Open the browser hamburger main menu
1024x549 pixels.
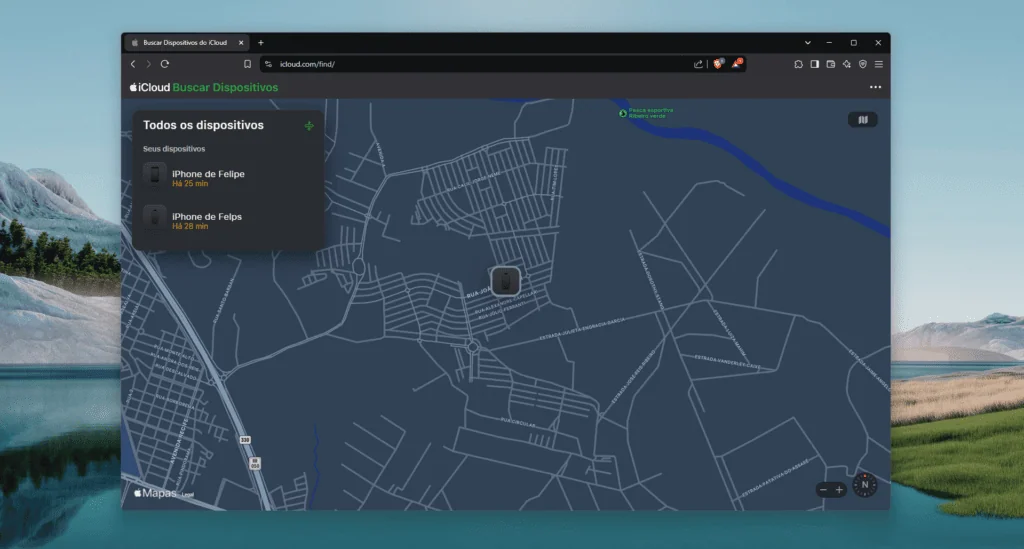pos(878,64)
